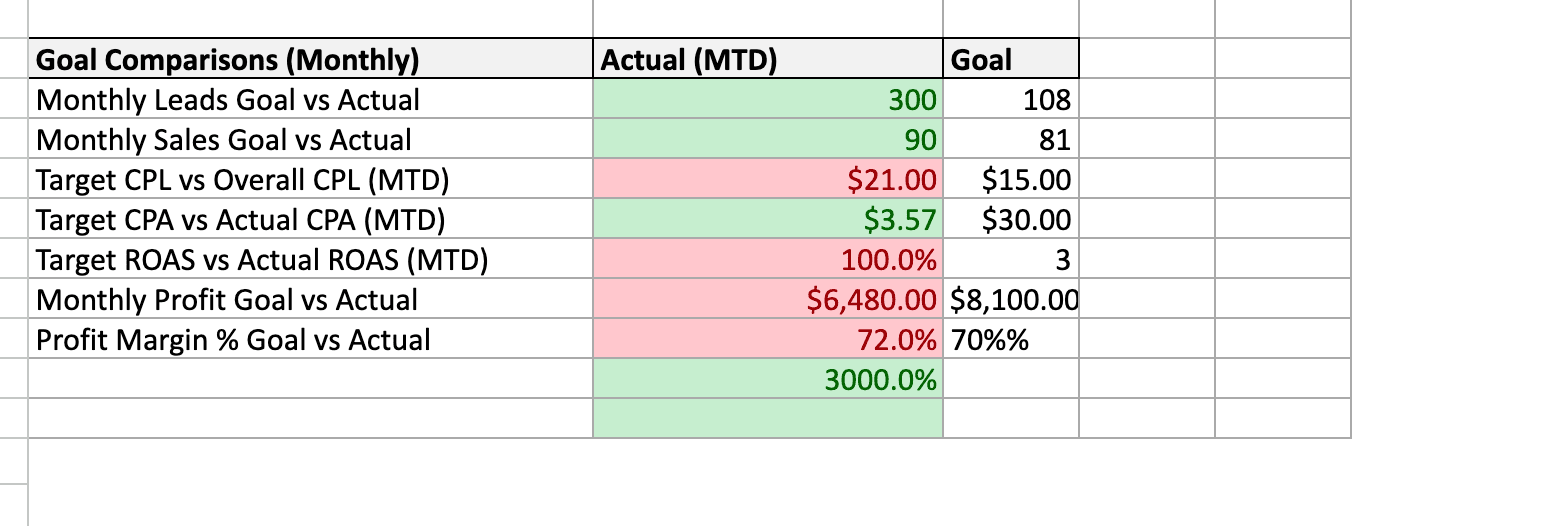Click the actual profit cell showing $6,480.00
Screen dimensions: 1542x526
click(767, 299)
